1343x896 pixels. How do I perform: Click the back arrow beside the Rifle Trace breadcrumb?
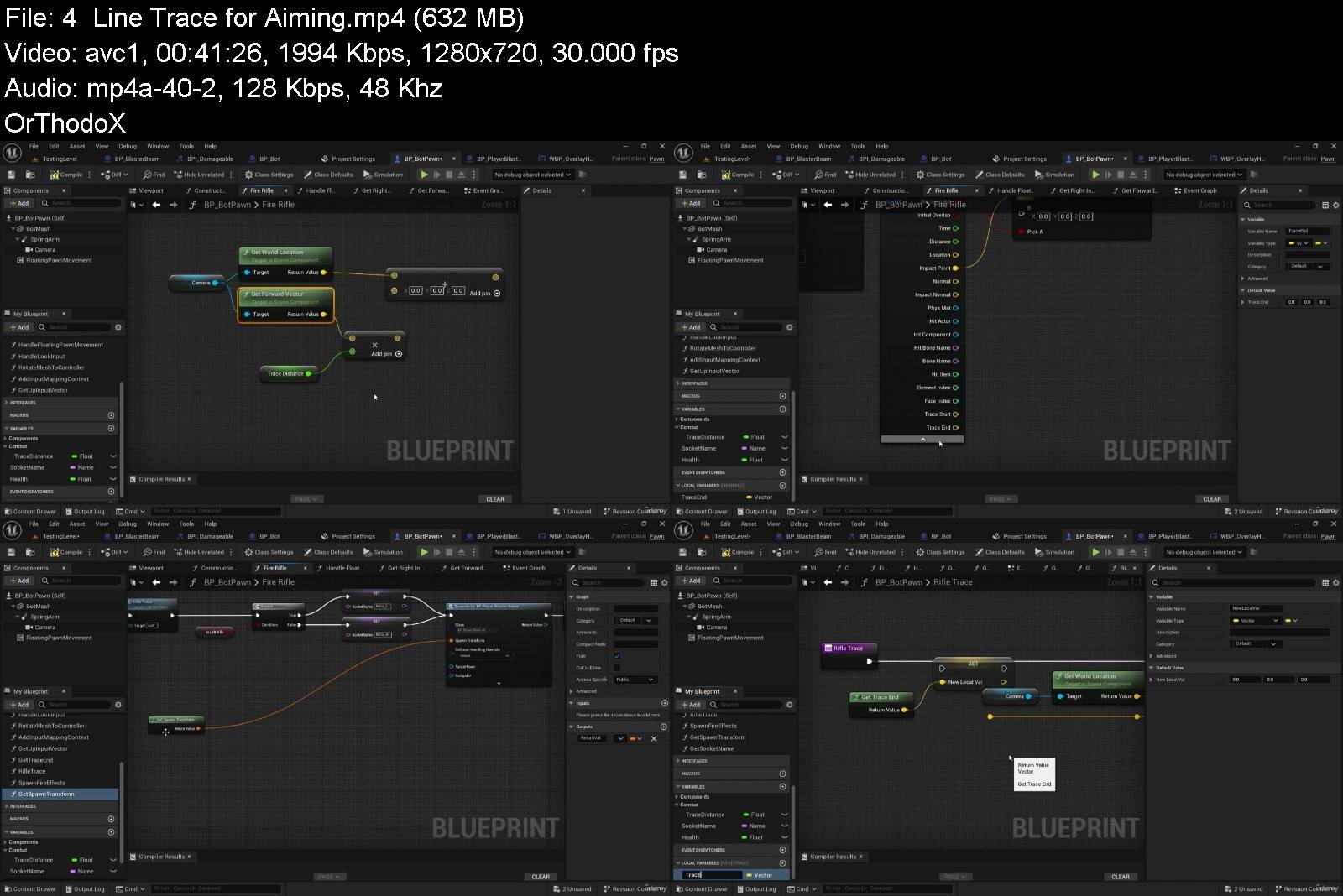tap(828, 582)
